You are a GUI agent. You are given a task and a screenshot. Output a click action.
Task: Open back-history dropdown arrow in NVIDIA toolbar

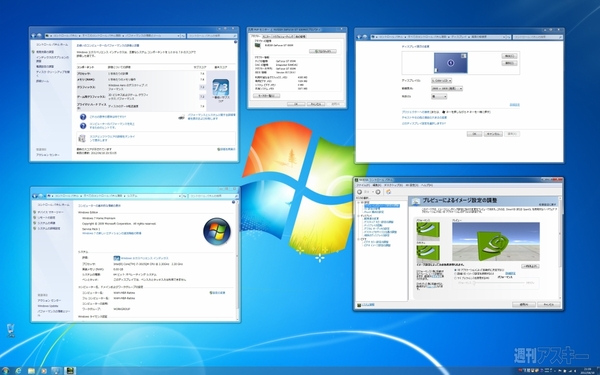pos(372,192)
